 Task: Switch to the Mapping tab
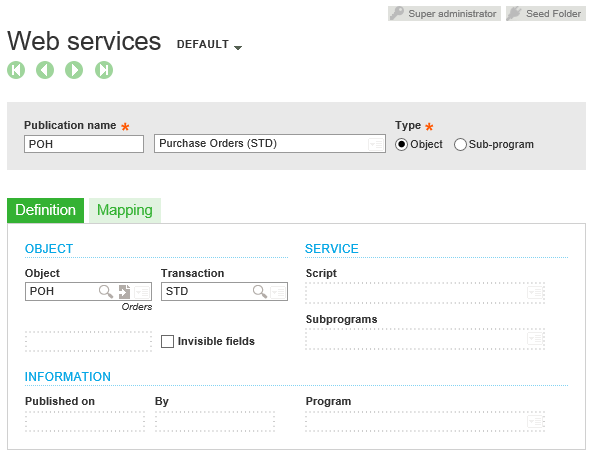pyautogui.click(x=125, y=210)
